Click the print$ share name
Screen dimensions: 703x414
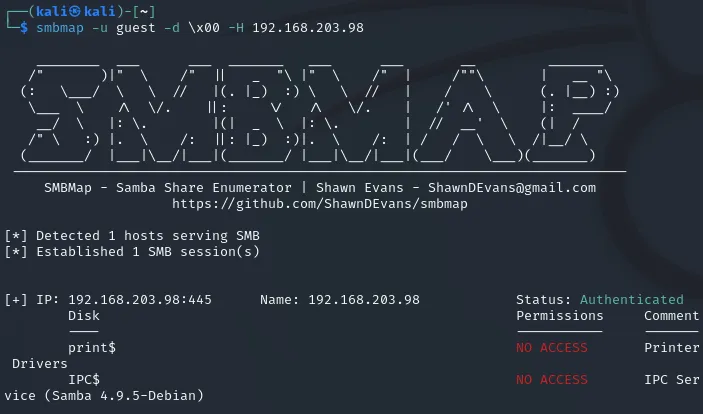[92, 348]
